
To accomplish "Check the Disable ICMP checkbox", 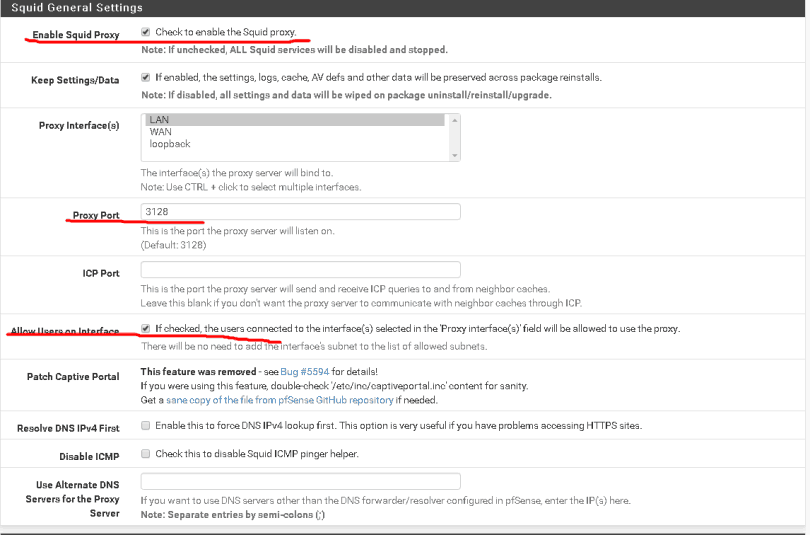I will click(x=146, y=453).
